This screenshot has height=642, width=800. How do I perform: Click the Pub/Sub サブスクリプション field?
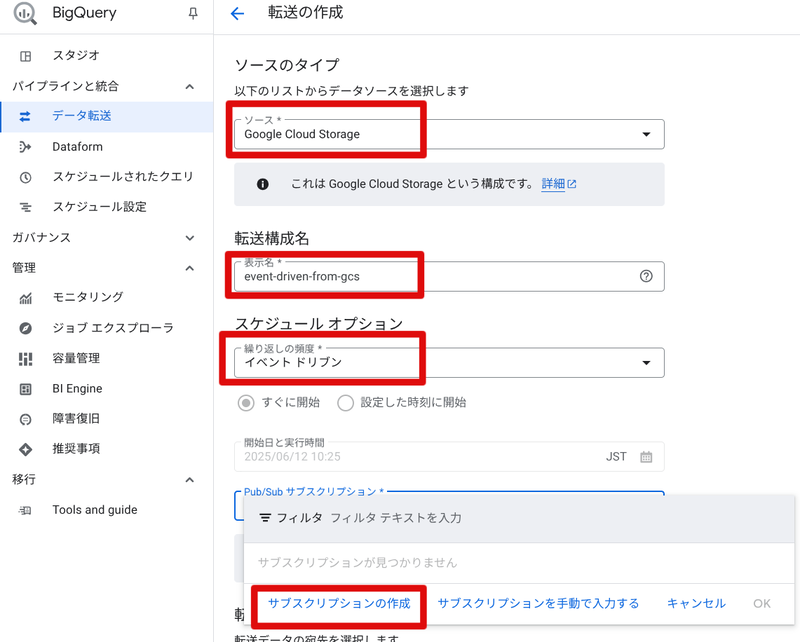coord(449,506)
